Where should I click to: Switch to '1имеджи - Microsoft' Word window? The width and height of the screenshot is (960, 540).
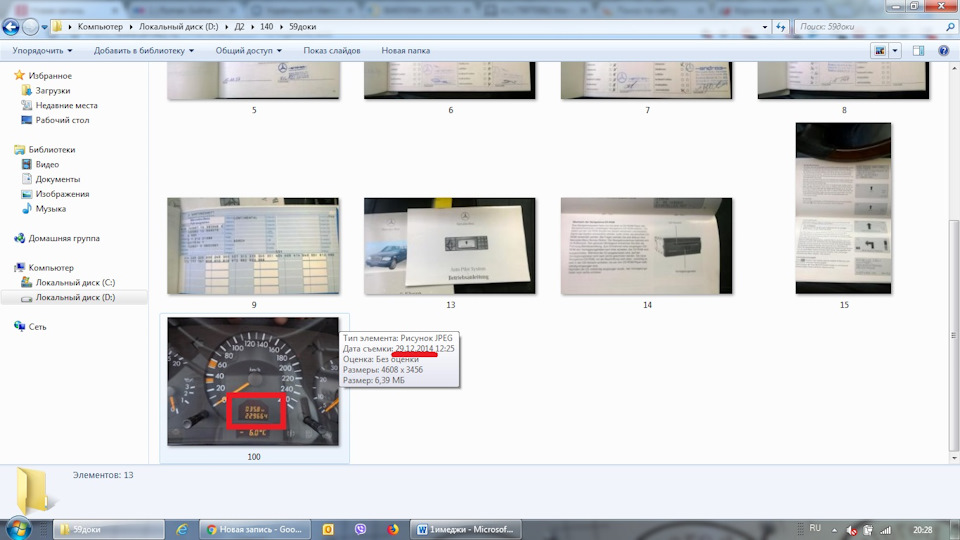point(467,530)
